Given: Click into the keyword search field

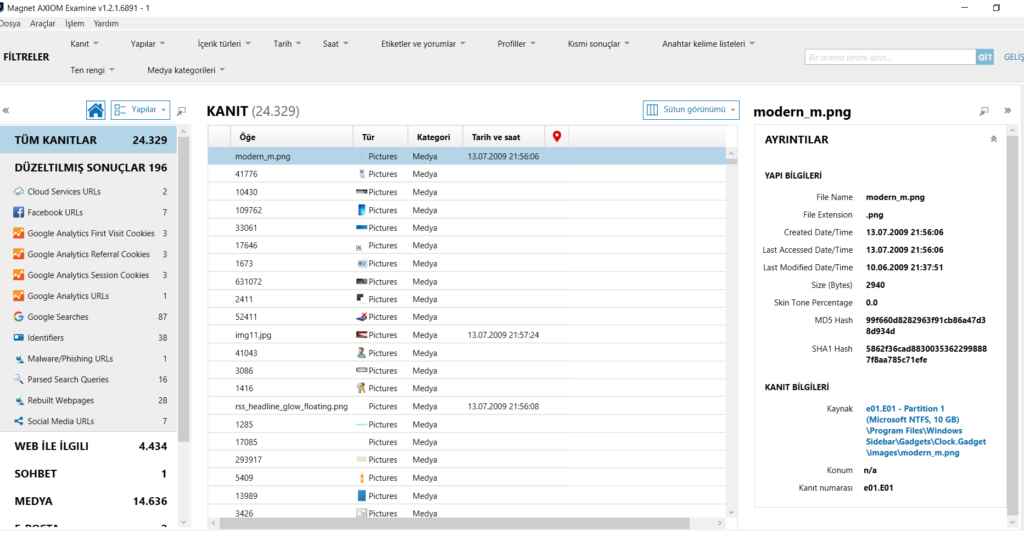Looking at the screenshot, I should coord(888,58).
